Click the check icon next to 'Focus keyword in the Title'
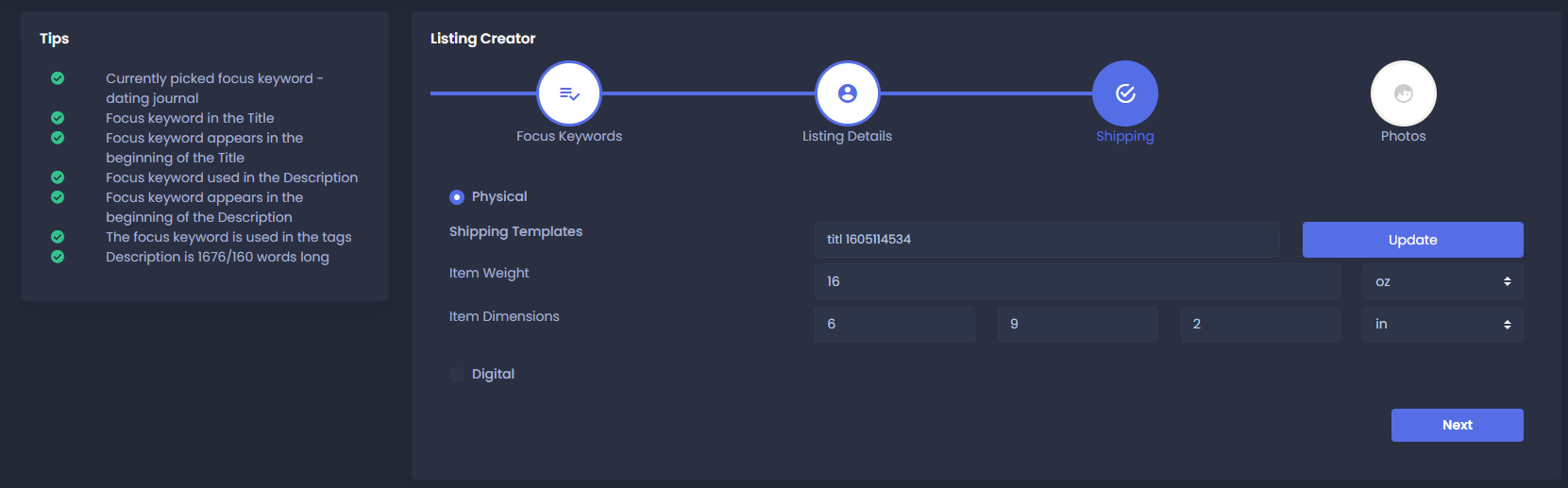The width and height of the screenshot is (1568, 488). pos(58,118)
